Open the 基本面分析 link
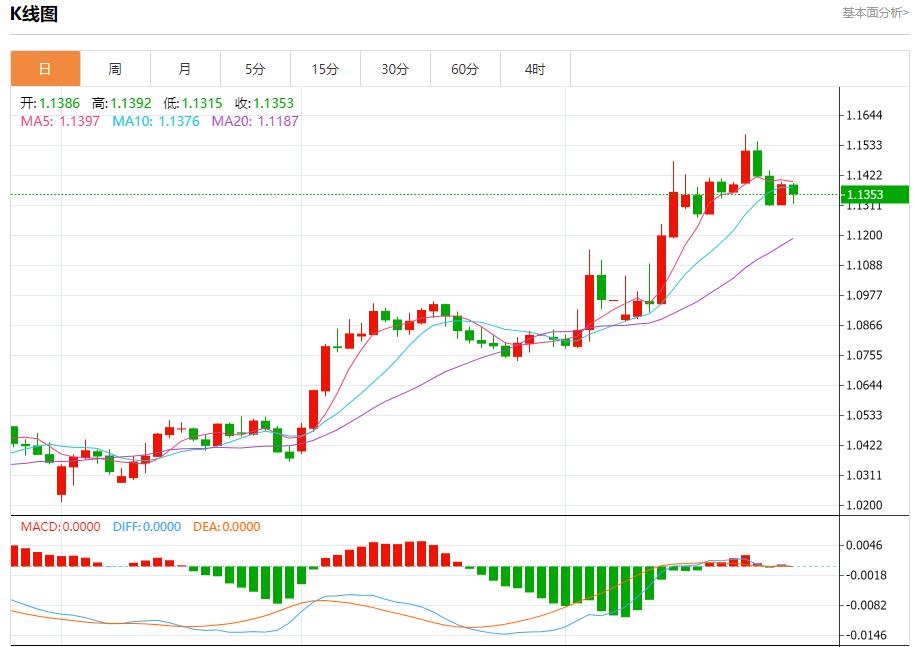The image size is (915, 647). point(875,13)
